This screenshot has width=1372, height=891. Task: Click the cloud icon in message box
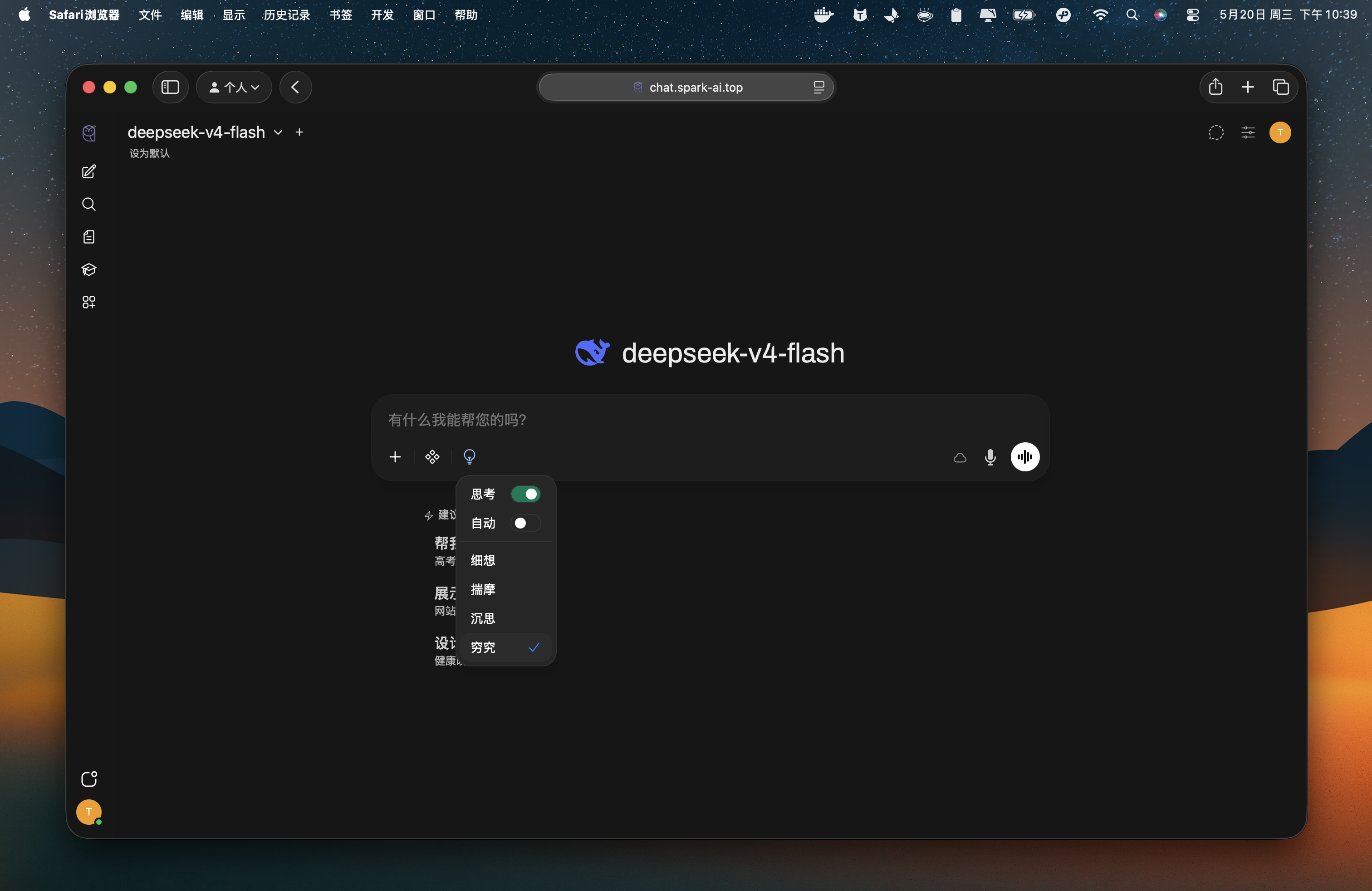point(960,458)
